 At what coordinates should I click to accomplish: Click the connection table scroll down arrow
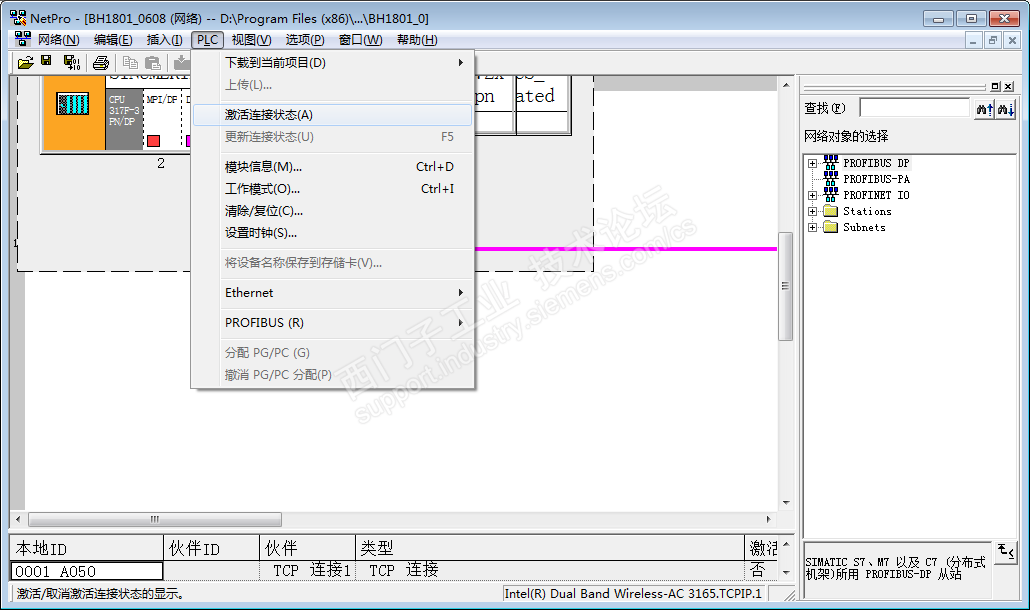(x=786, y=573)
